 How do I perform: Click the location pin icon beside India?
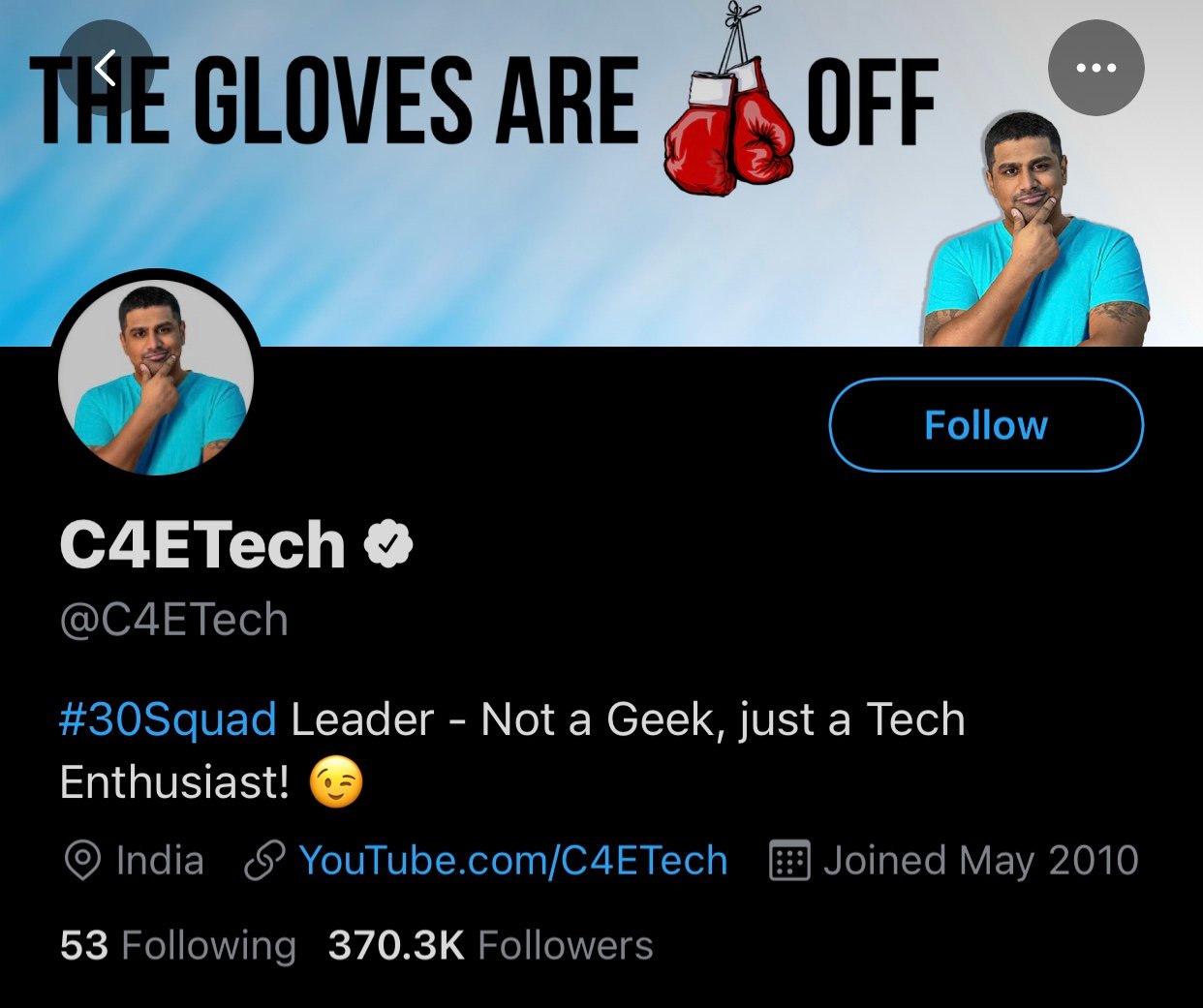tap(83, 860)
